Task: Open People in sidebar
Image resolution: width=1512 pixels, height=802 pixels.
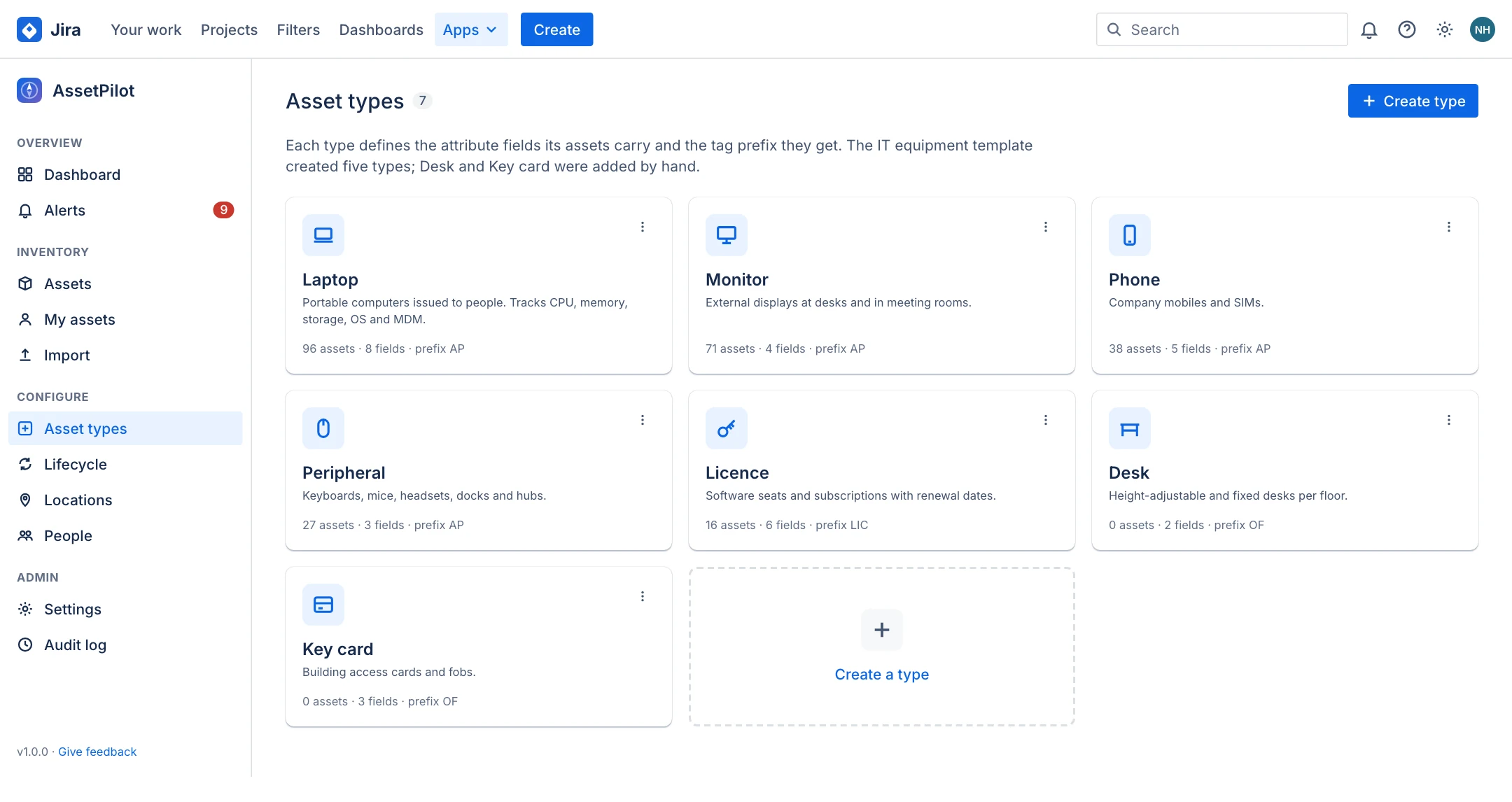Action: click(125, 535)
